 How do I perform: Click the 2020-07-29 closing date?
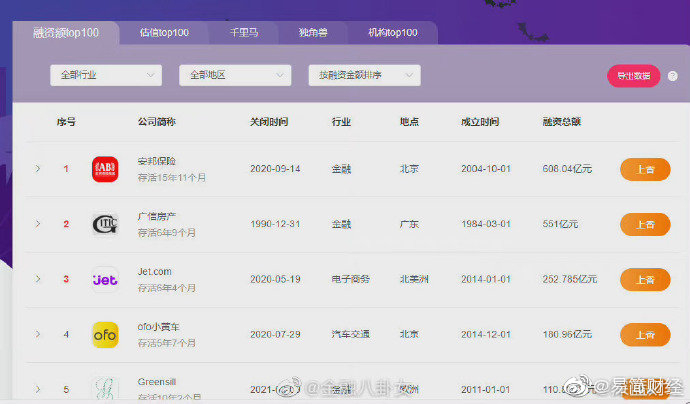point(275,334)
